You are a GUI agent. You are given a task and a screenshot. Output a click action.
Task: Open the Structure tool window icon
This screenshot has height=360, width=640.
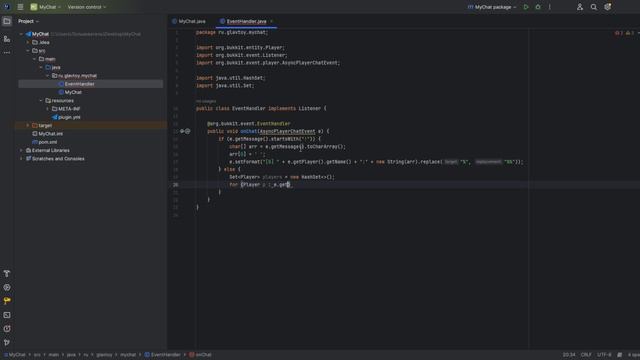7,39
